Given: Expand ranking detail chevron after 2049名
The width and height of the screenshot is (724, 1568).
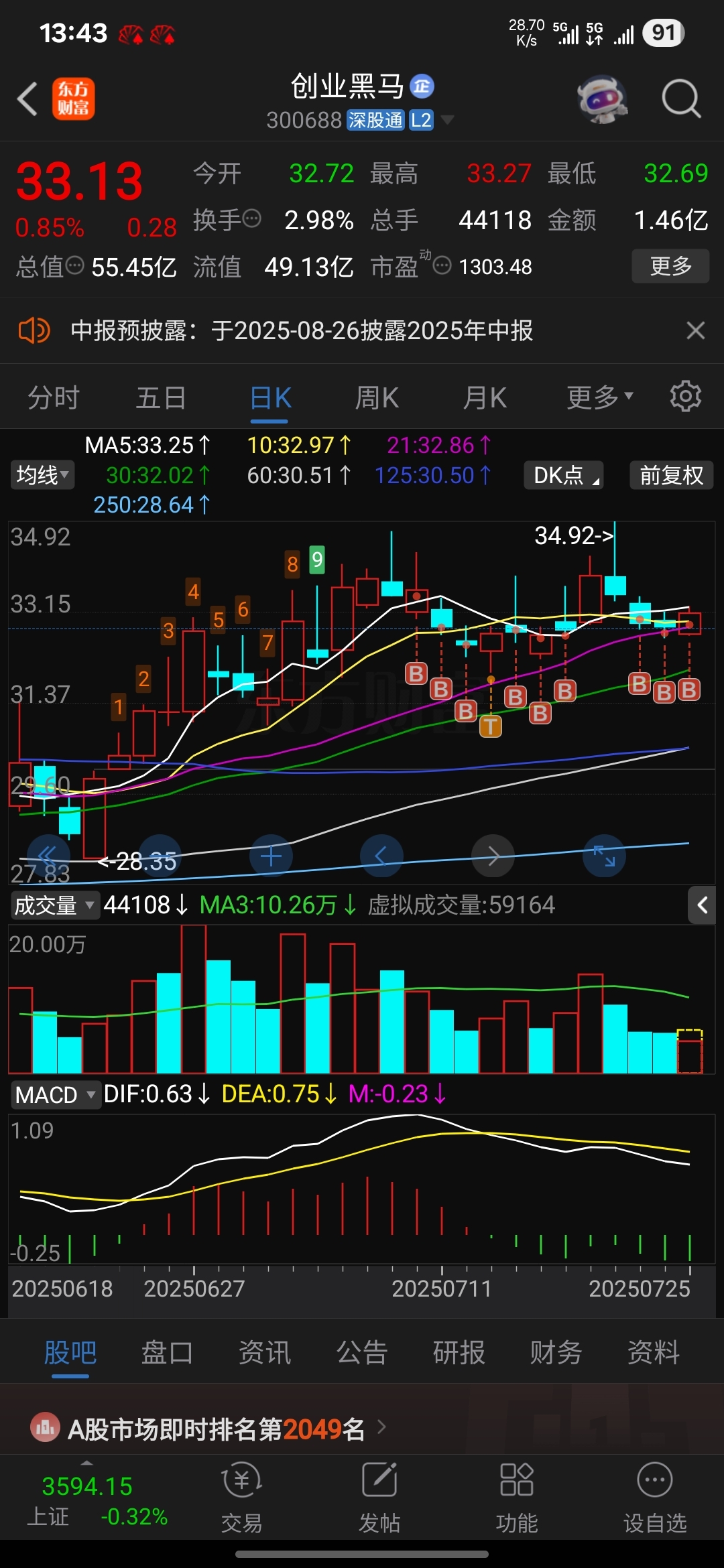Looking at the screenshot, I should click(x=381, y=1427).
